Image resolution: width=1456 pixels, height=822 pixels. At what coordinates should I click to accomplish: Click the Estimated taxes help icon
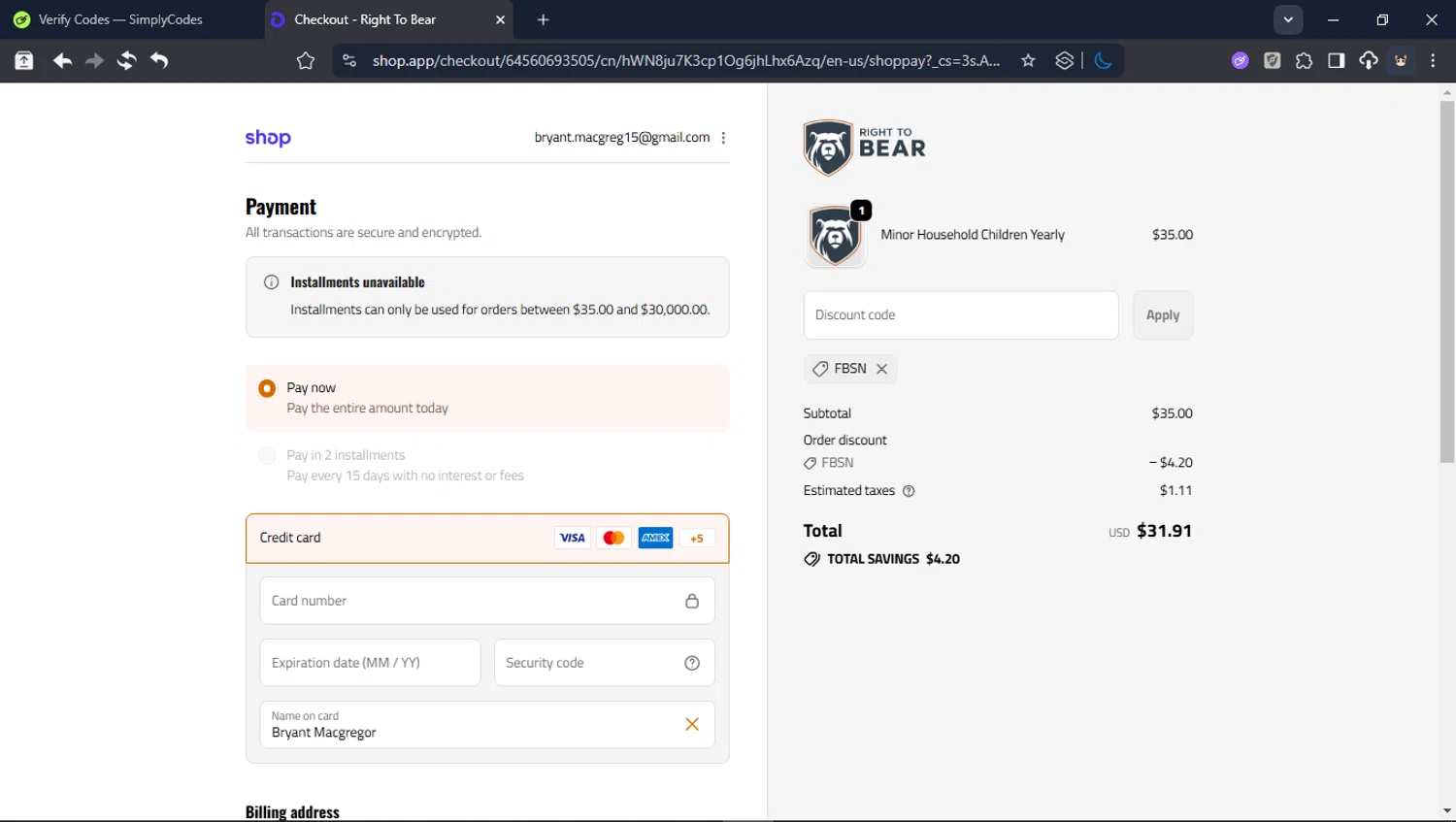[x=909, y=491]
